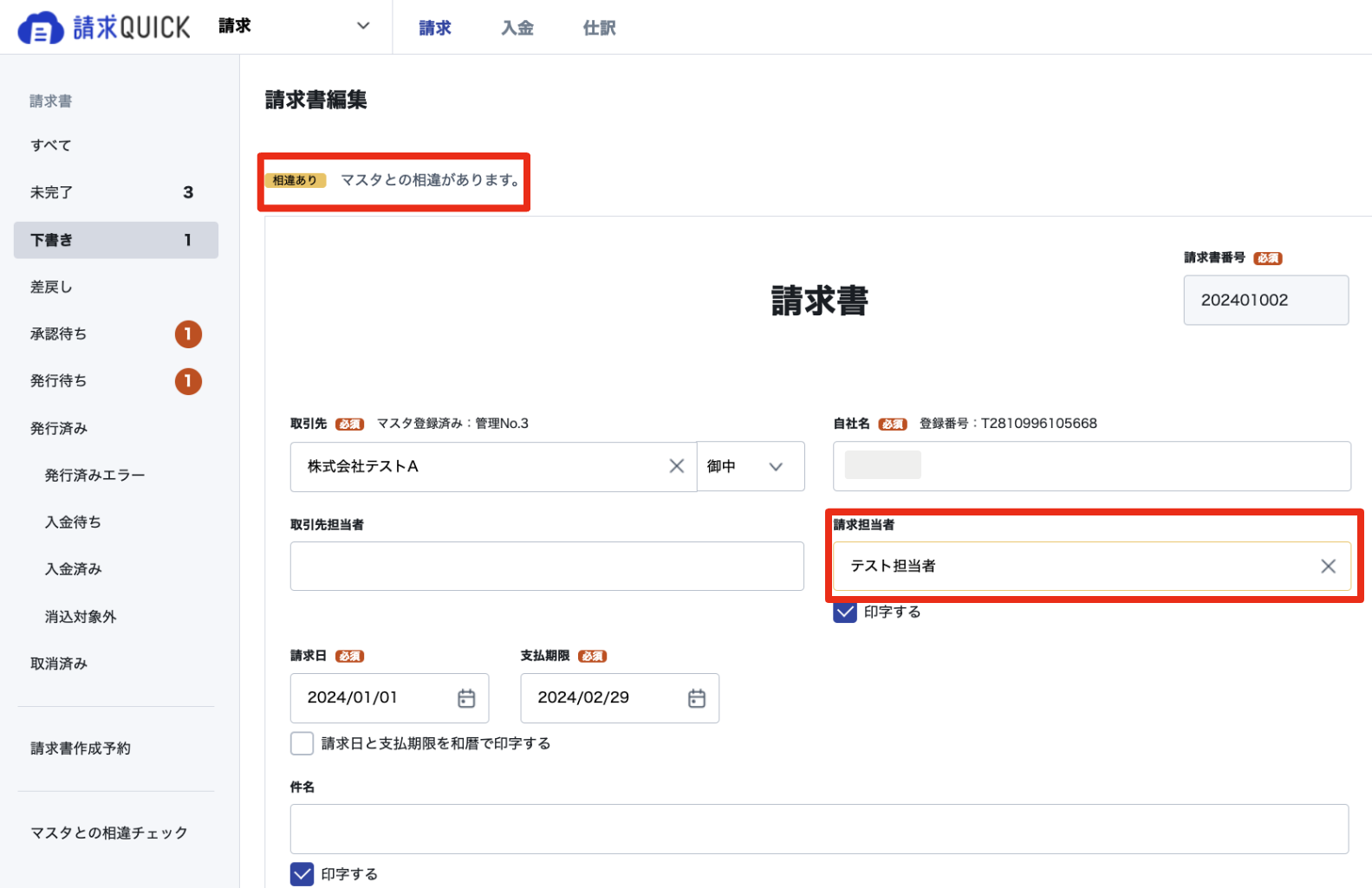Select 下書き in the sidebar
This screenshot has height=888, width=1372.
click(116, 240)
